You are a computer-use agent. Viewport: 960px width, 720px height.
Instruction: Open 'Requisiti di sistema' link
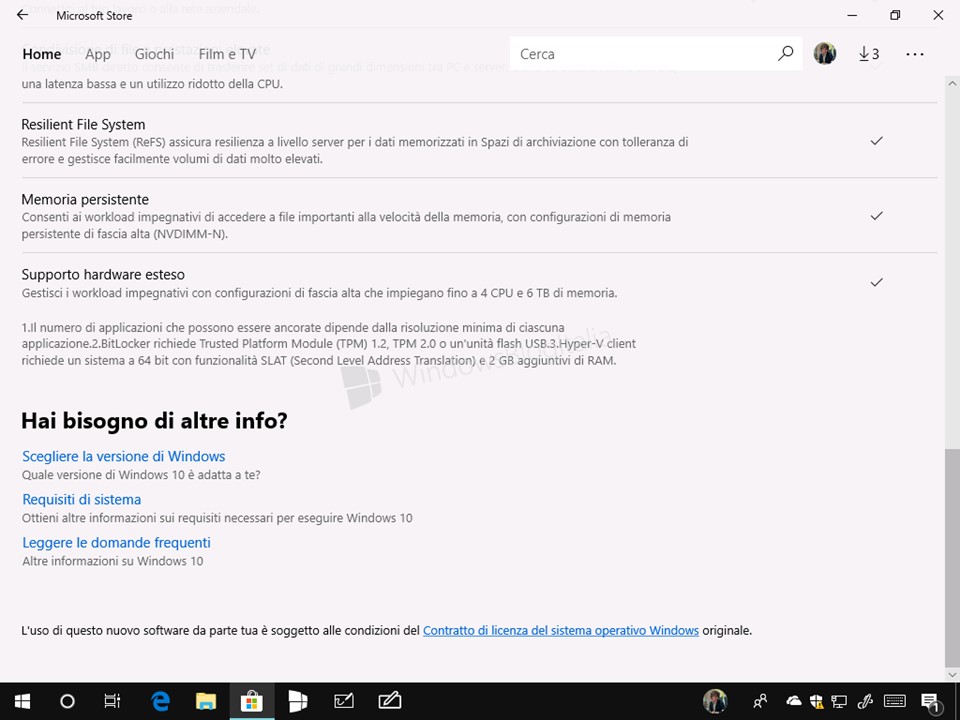click(x=81, y=500)
